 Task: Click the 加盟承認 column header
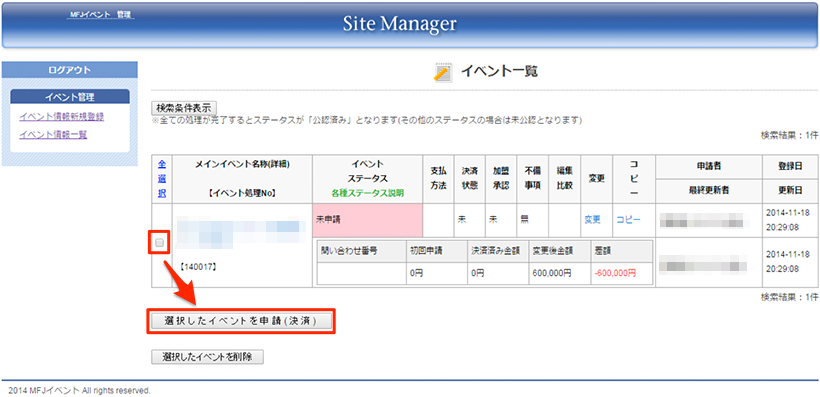pyautogui.click(x=500, y=179)
